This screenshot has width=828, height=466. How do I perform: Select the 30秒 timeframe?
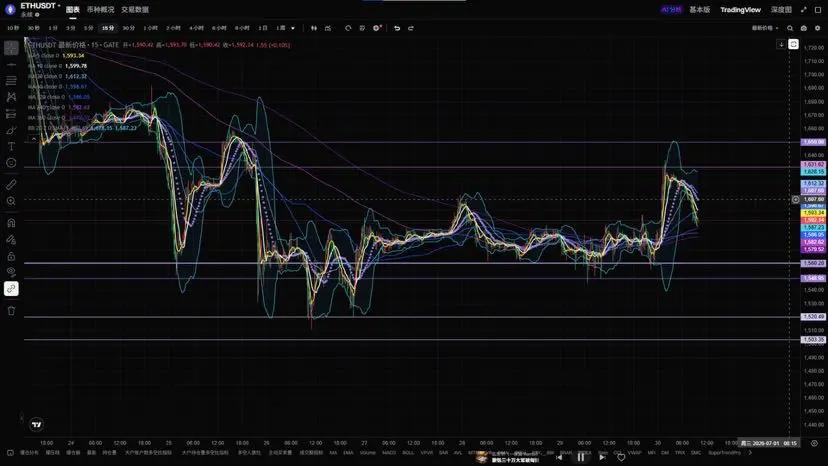pyautogui.click(x=34, y=28)
